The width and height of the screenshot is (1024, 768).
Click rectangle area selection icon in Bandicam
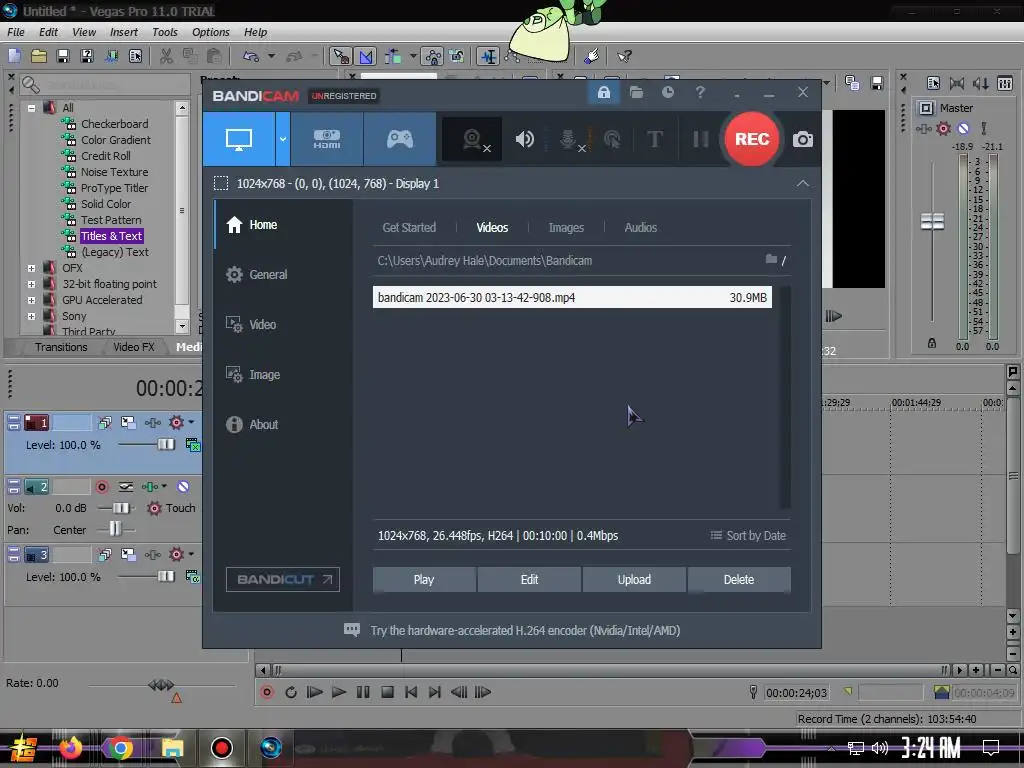[221, 184]
